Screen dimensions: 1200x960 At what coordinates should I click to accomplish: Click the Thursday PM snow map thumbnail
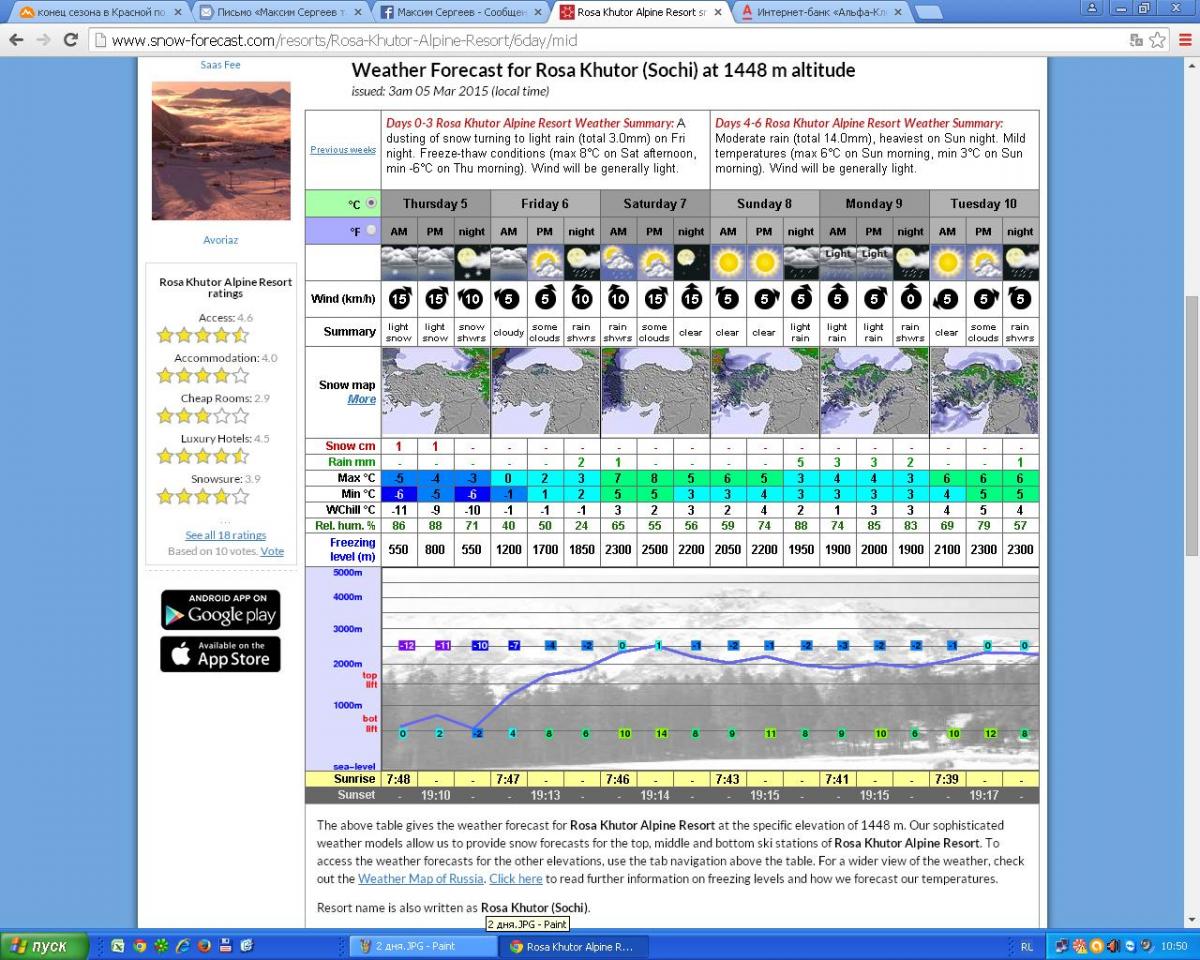[436, 391]
